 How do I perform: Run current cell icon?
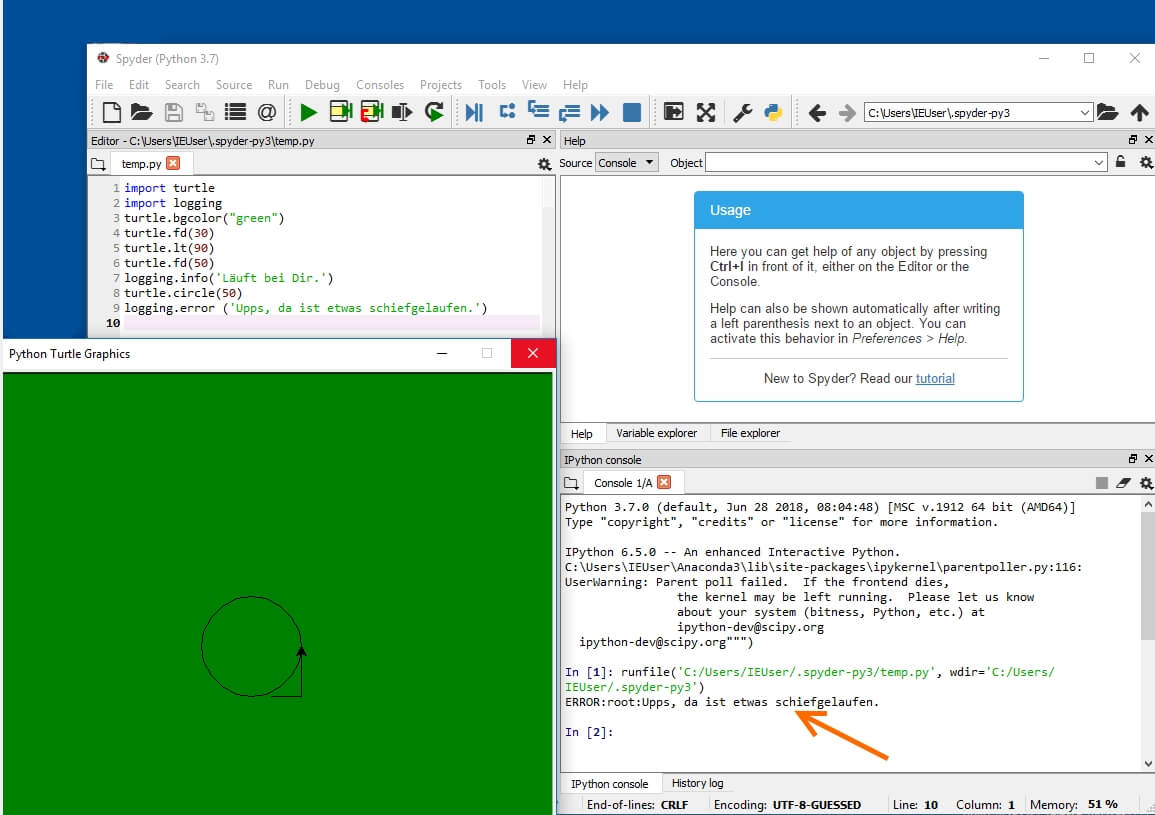point(340,112)
